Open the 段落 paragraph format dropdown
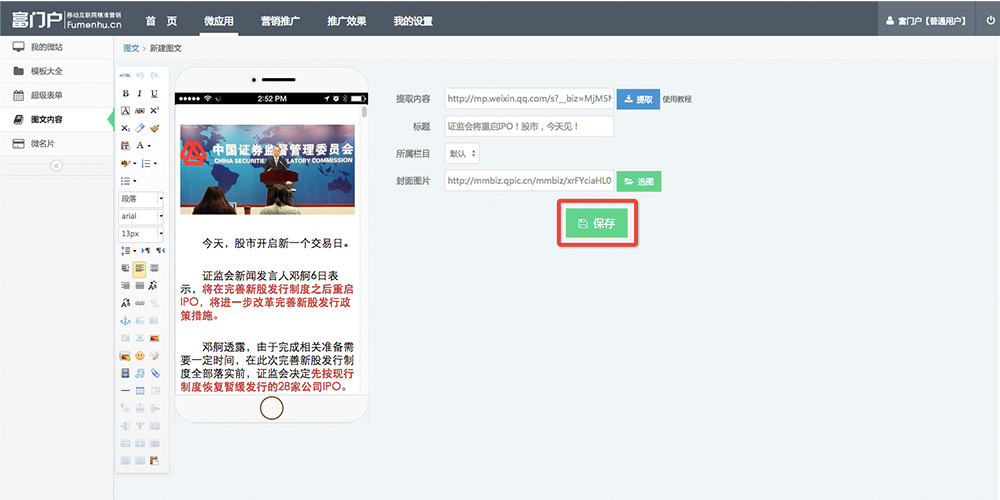Image resolution: width=1000 pixels, height=500 pixels. [141, 198]
